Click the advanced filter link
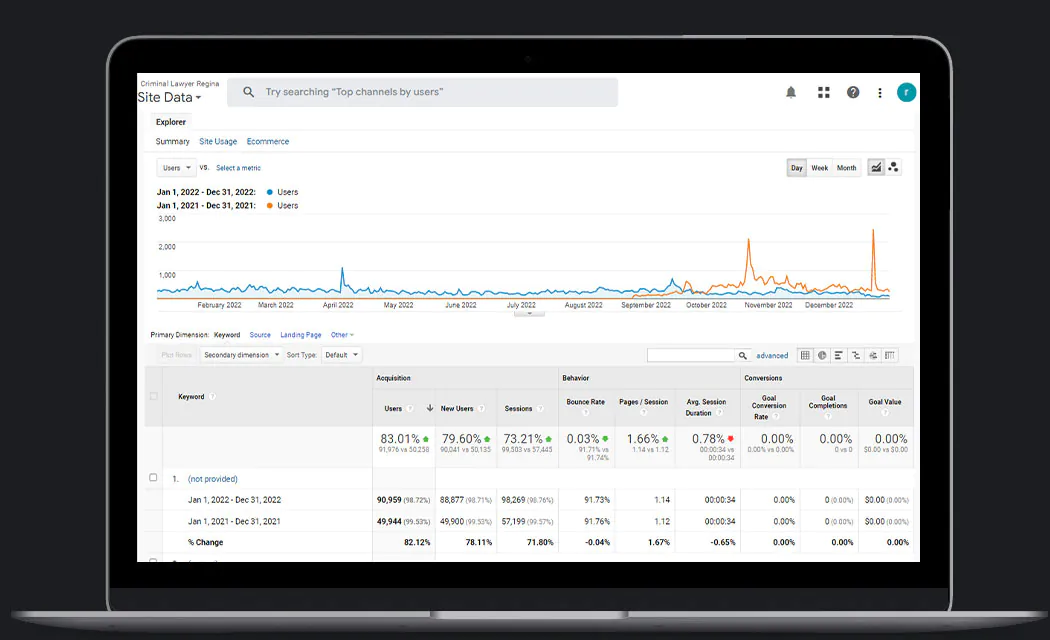This screenshot has width=1050, height=640. 772,355
